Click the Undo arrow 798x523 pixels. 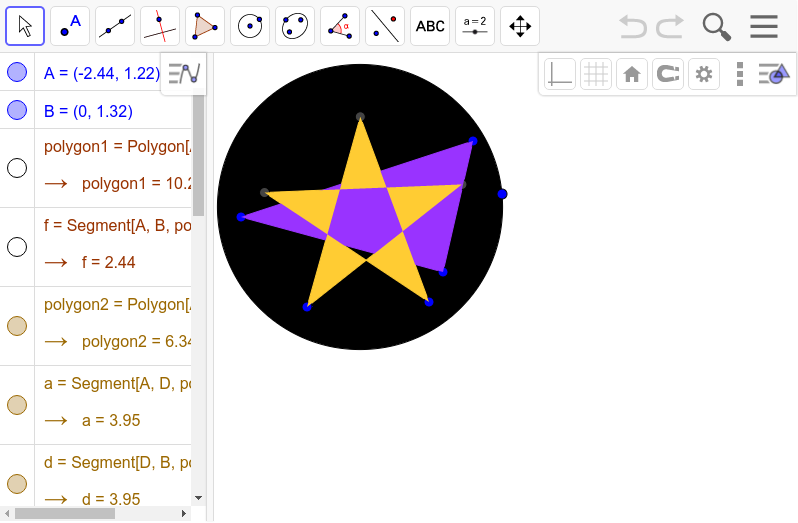[x=633, y=26]
